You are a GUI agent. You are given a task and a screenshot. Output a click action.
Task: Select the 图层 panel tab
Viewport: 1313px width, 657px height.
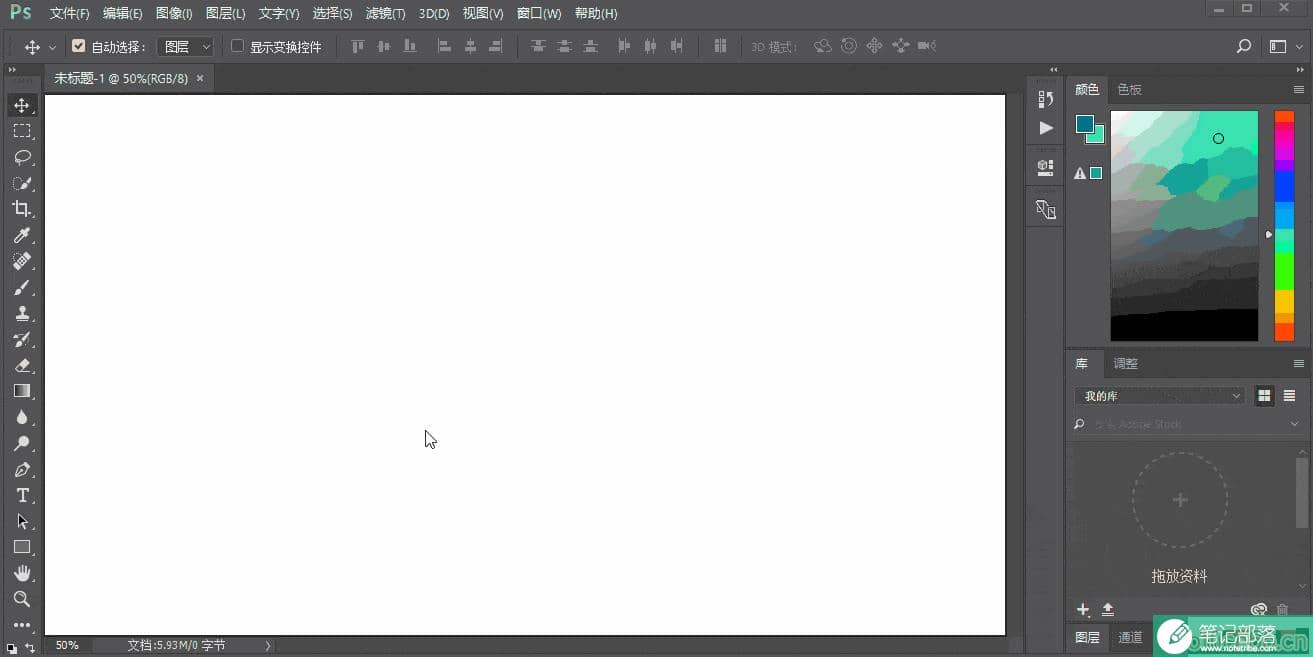(x=1087, y=637)
